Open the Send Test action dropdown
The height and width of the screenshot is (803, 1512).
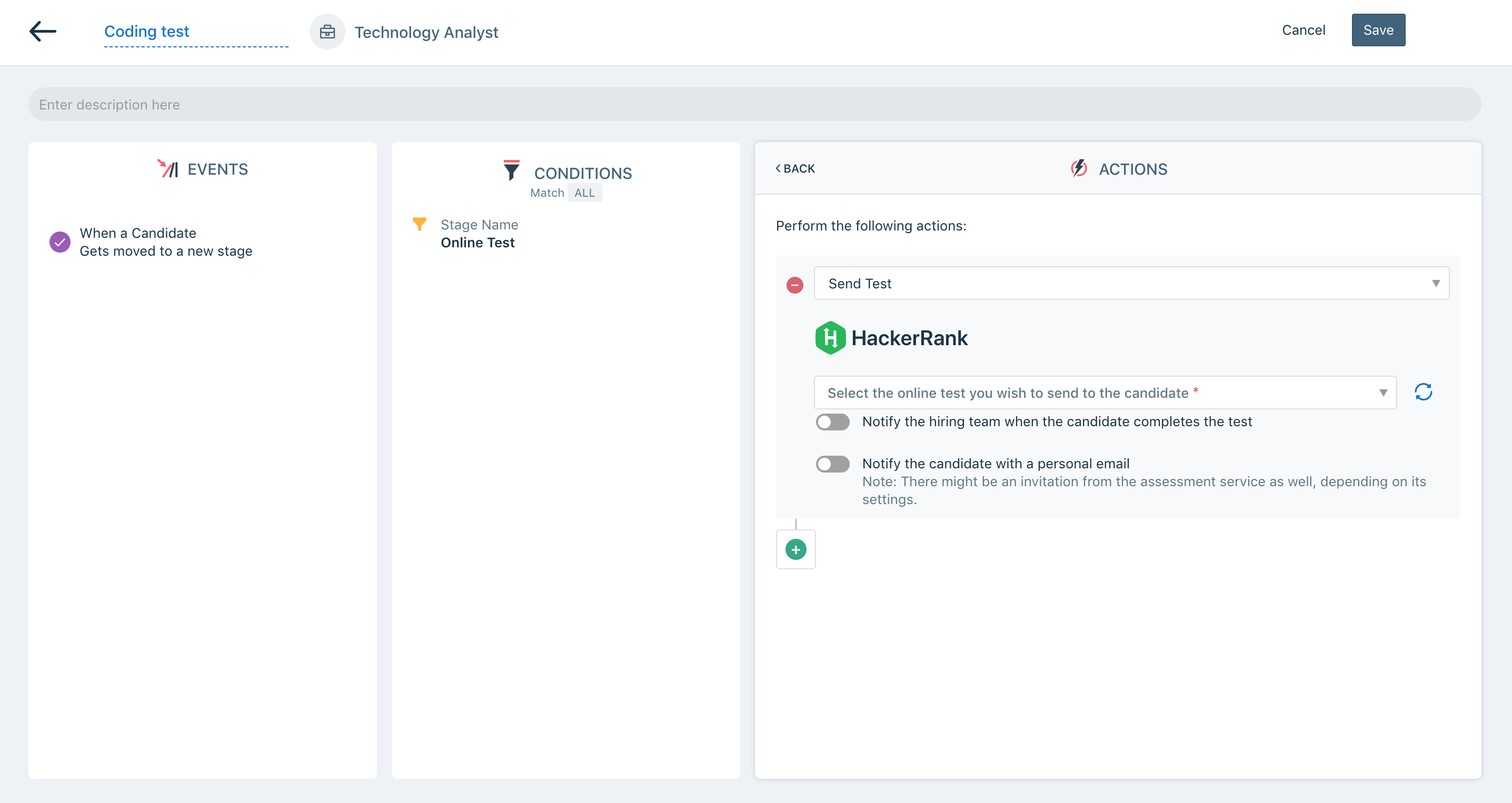[1131, 283]
